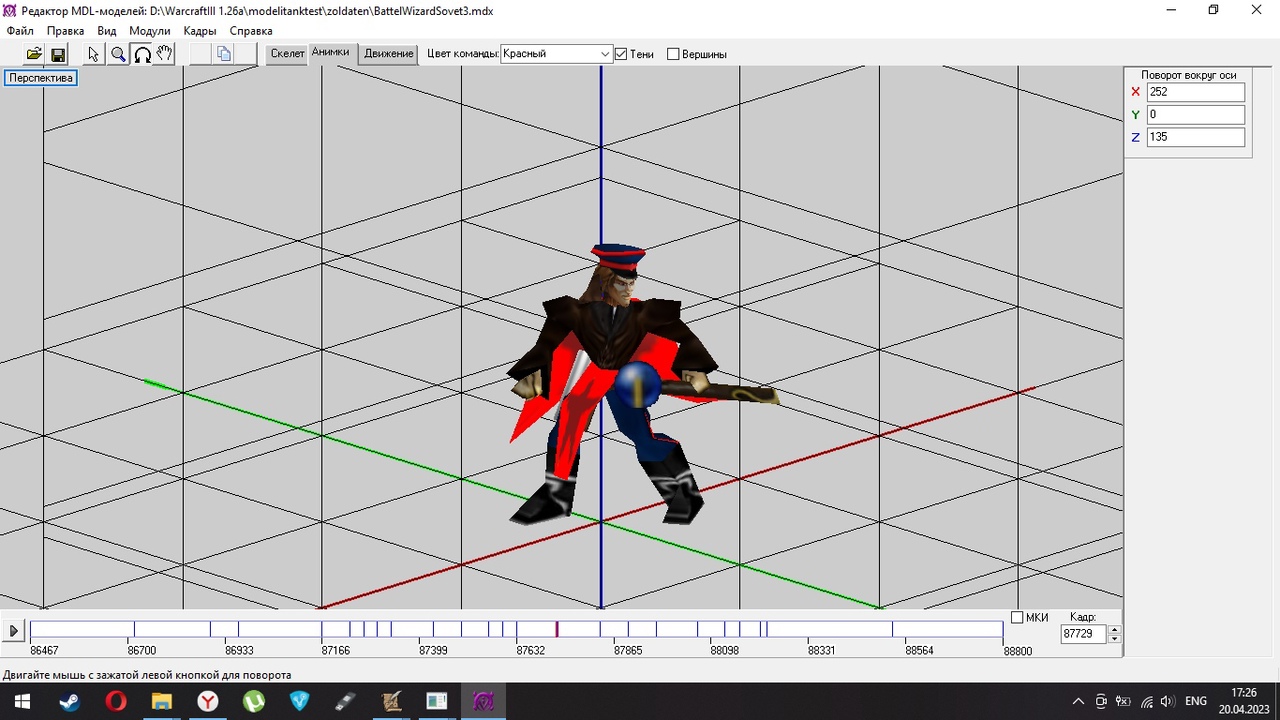Pick the hand pan tool
Viewport: 1280px width, 720px height.
pyautogui.click(x=165, y=54)
